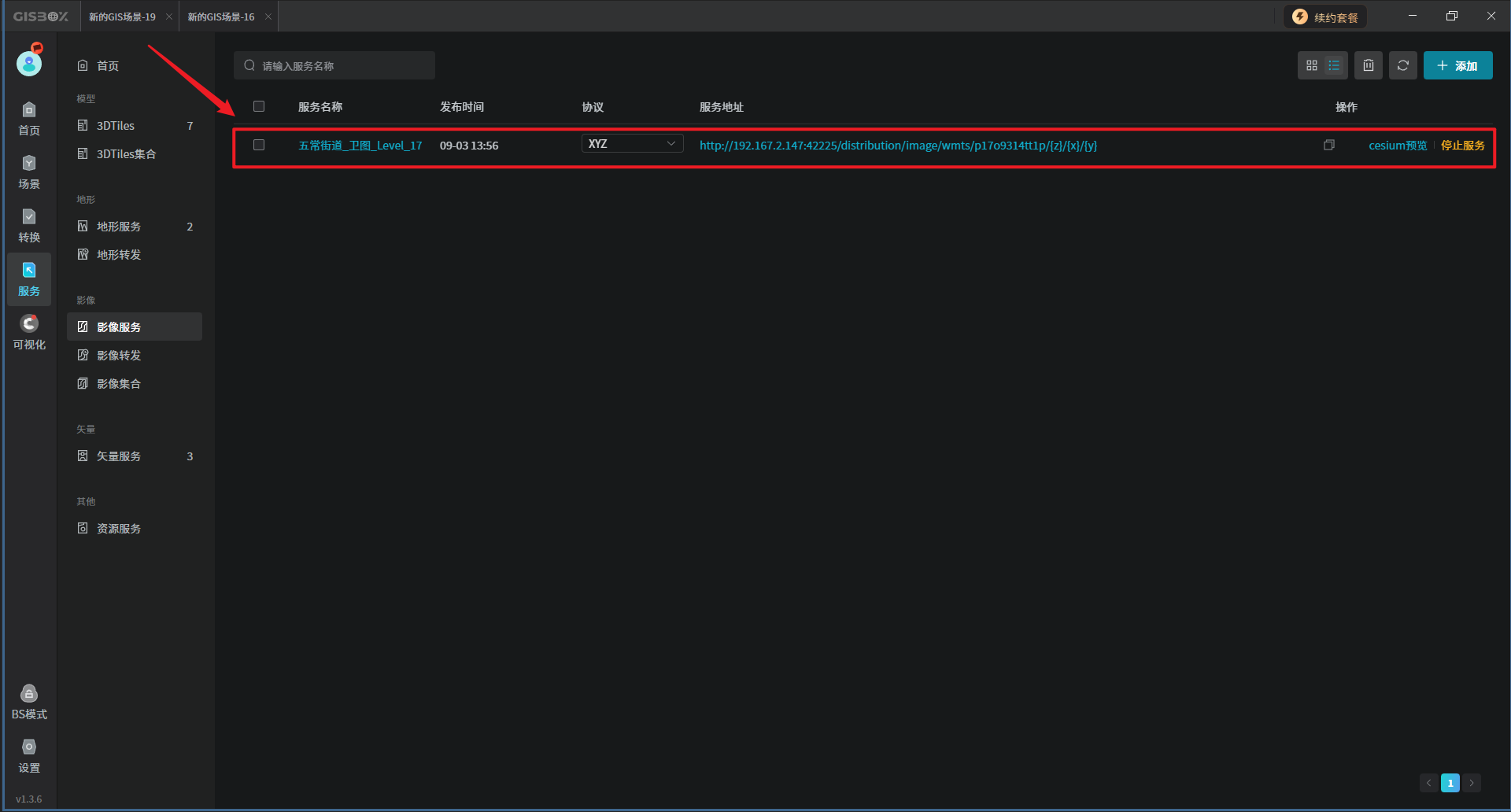Open 设置 at sidebar bottom
Viewport: 1511px width, 812px height.
click(x=29, y=755)
